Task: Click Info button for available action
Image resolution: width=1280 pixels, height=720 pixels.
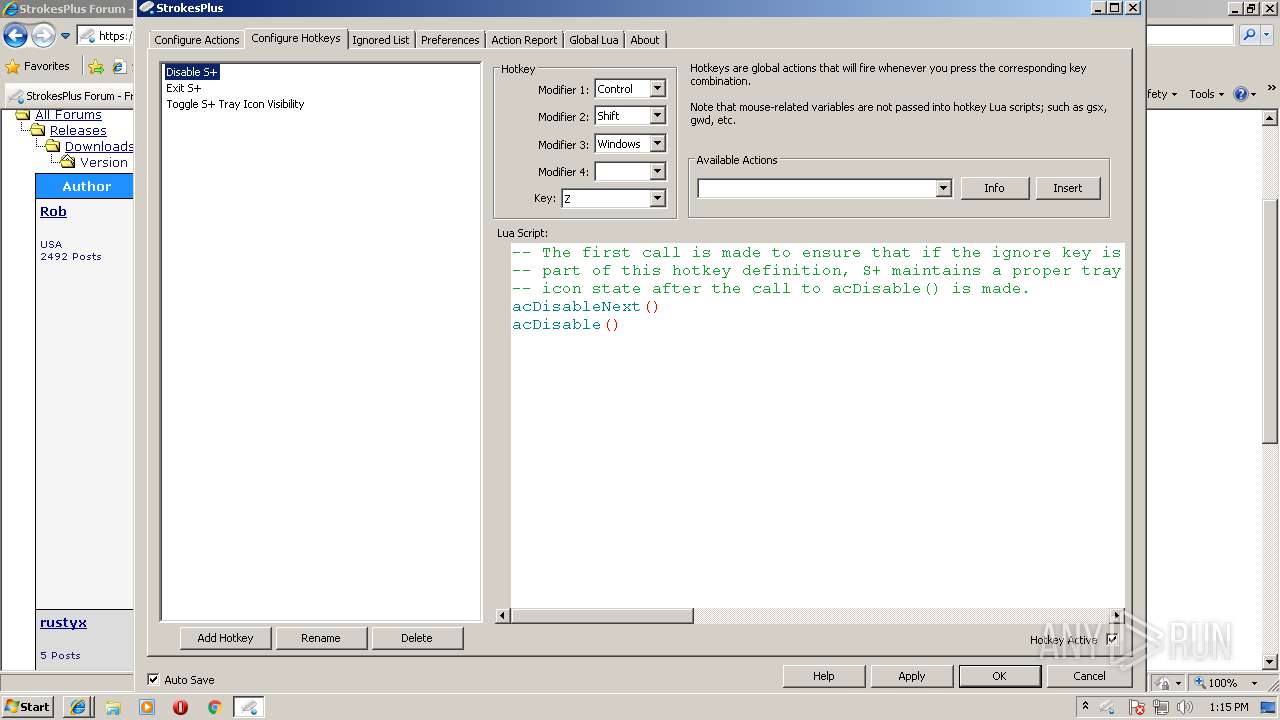Action: [x=994, y=188]
